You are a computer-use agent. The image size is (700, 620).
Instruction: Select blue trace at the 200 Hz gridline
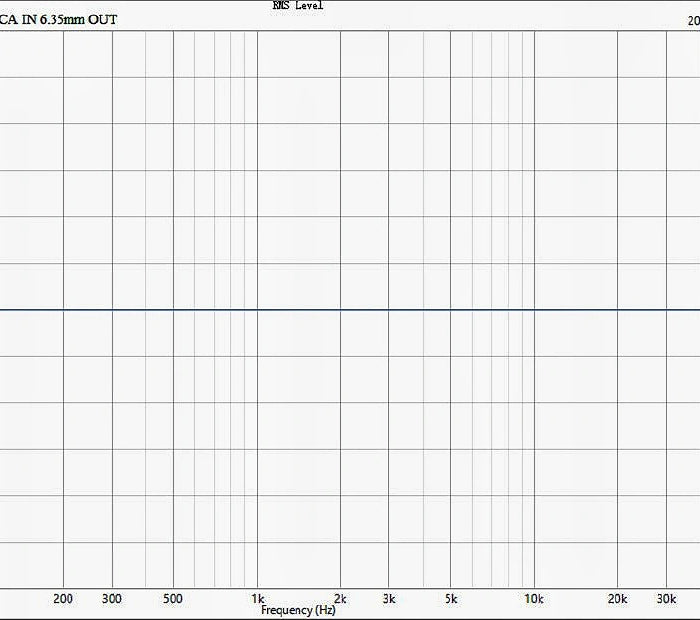pyautogui.click(x=64, y=310)
